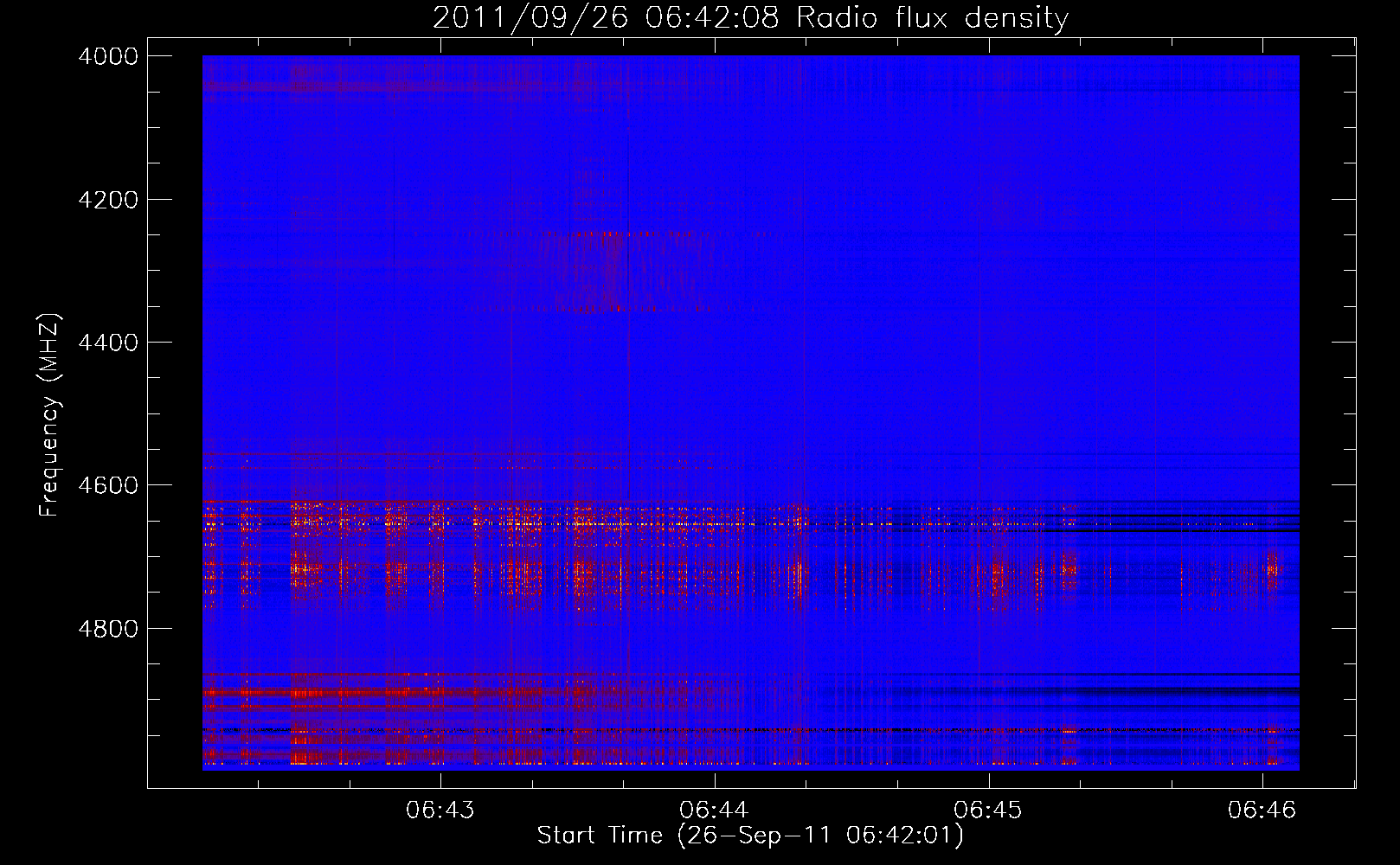
Task: Click the "06:44" time tick label
Action: point(714,810)
